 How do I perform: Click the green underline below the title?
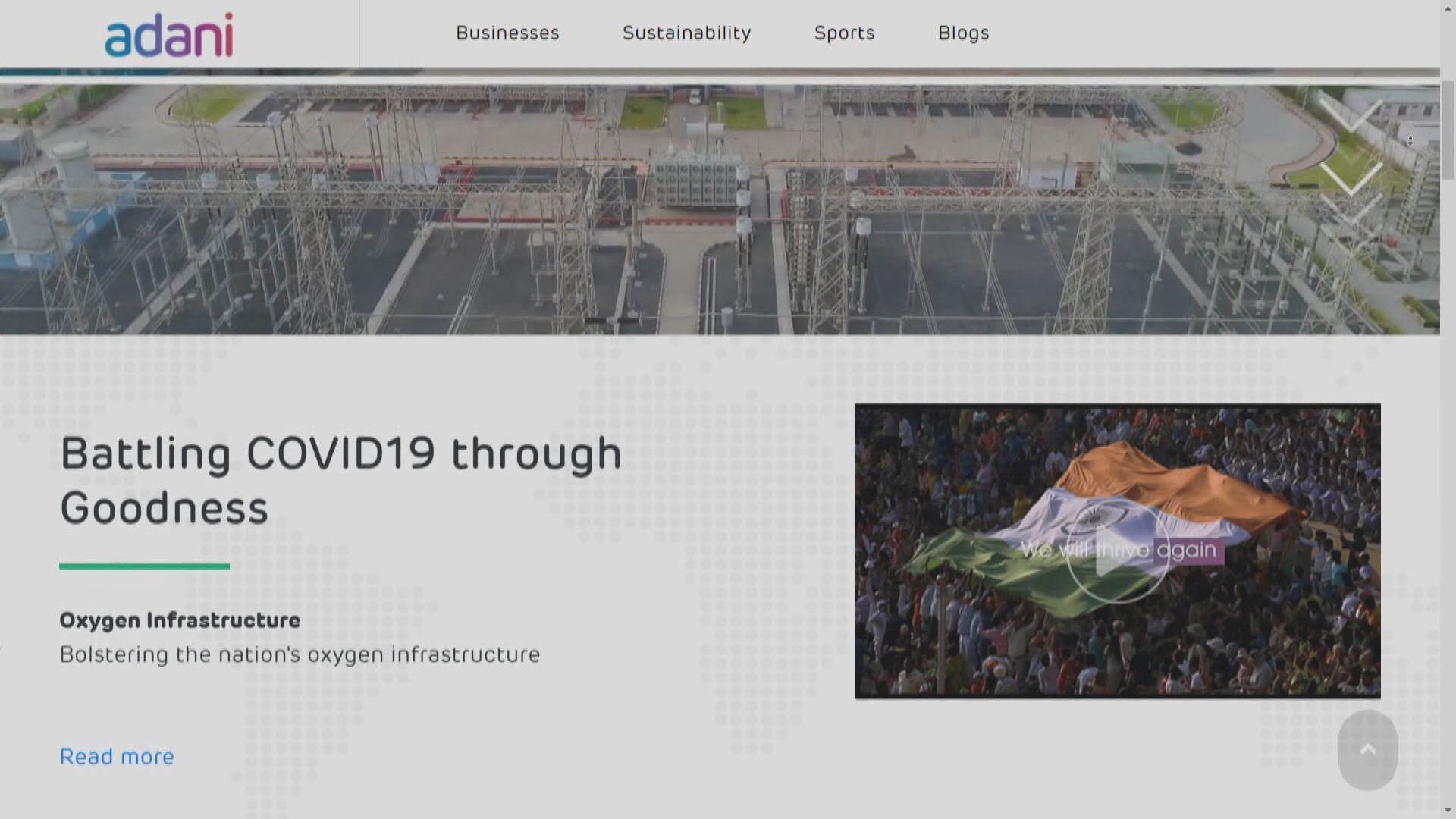tap(144, 566)
